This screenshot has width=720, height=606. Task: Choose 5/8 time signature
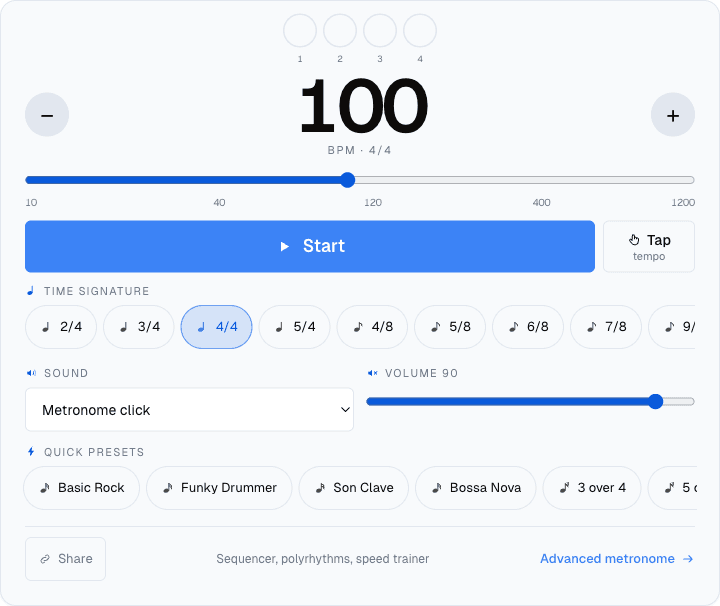coord(450,327)
